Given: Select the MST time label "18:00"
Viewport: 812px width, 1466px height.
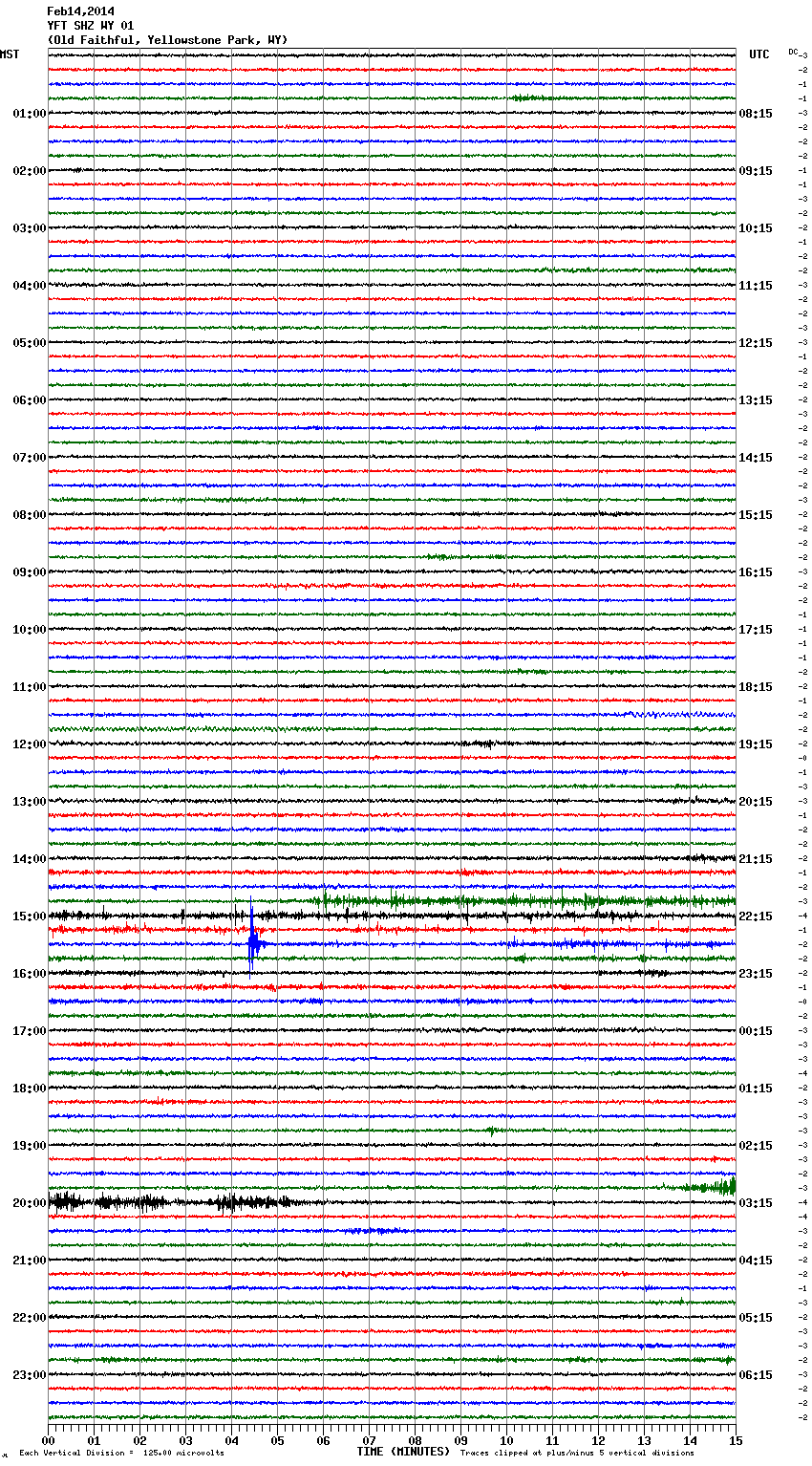Looking at the screenshot, I should click(29, 1089).
